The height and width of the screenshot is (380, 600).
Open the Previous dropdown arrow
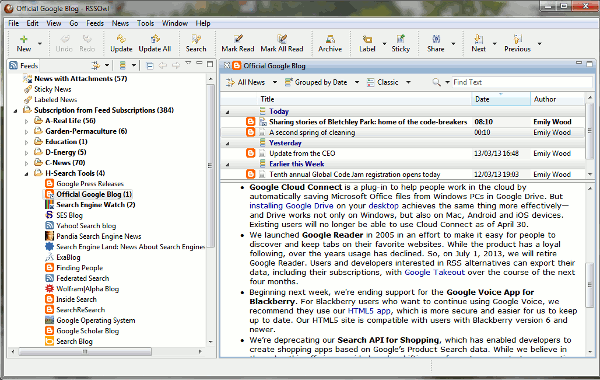tap(540, 44)
